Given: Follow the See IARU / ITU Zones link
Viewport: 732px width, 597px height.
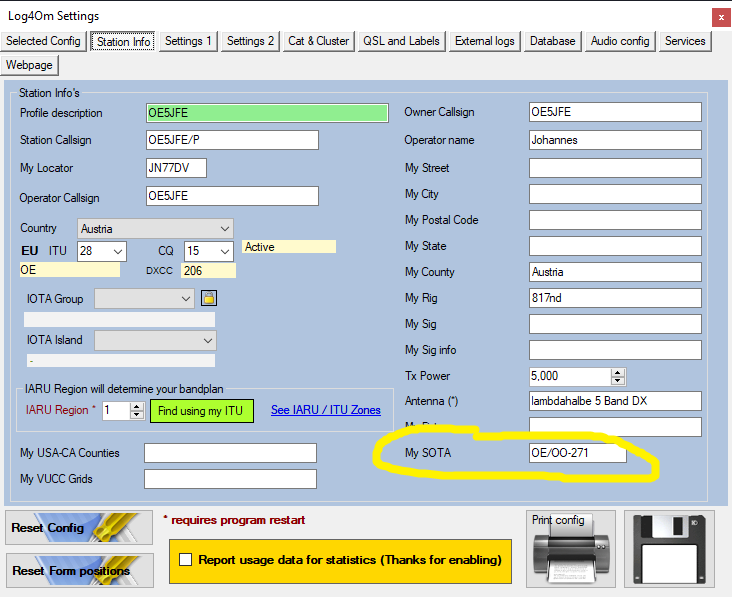Looking at the screenshot, I should click(x=326, y=410).
